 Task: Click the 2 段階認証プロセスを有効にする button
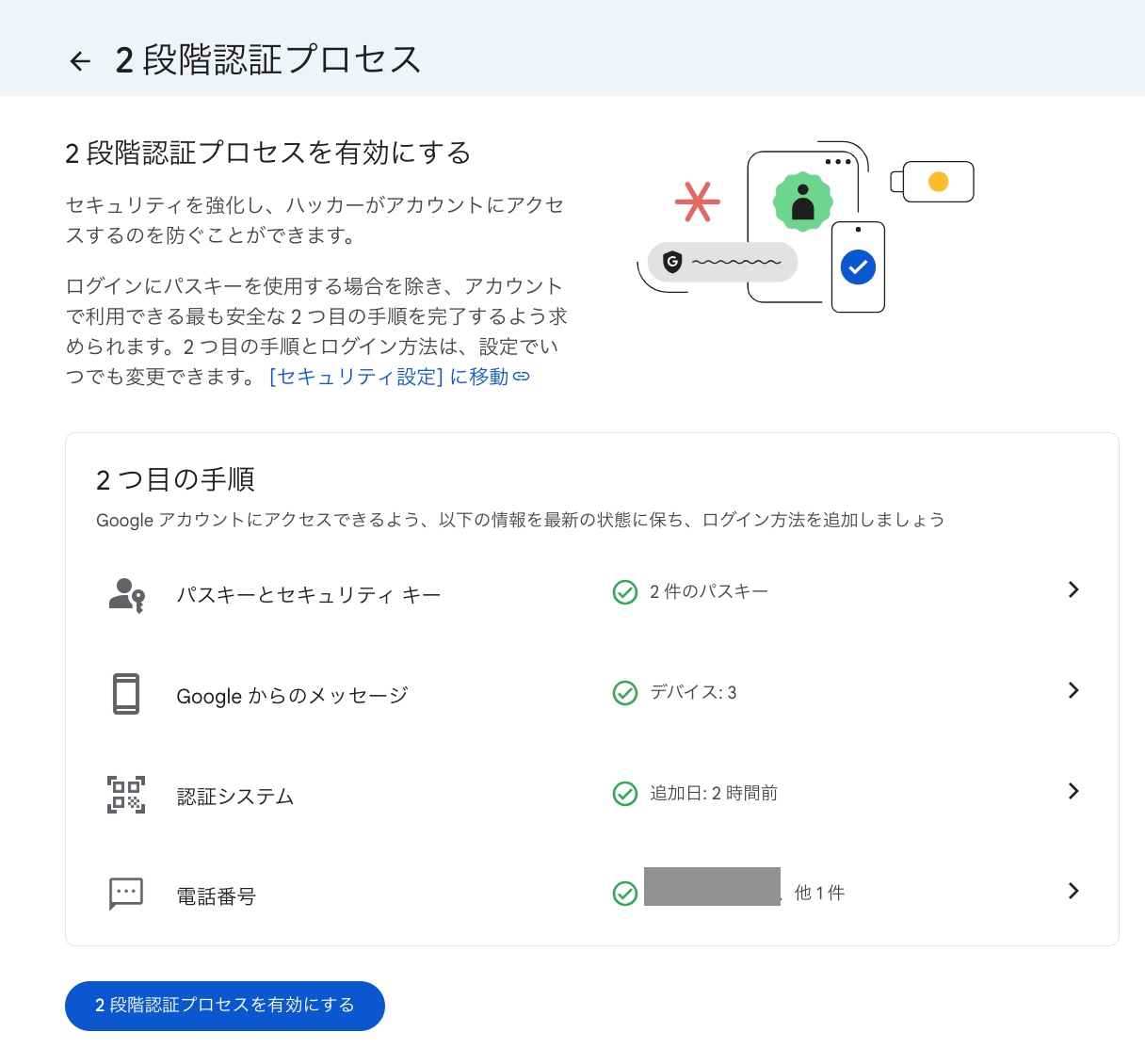[x=225, y=1006]
